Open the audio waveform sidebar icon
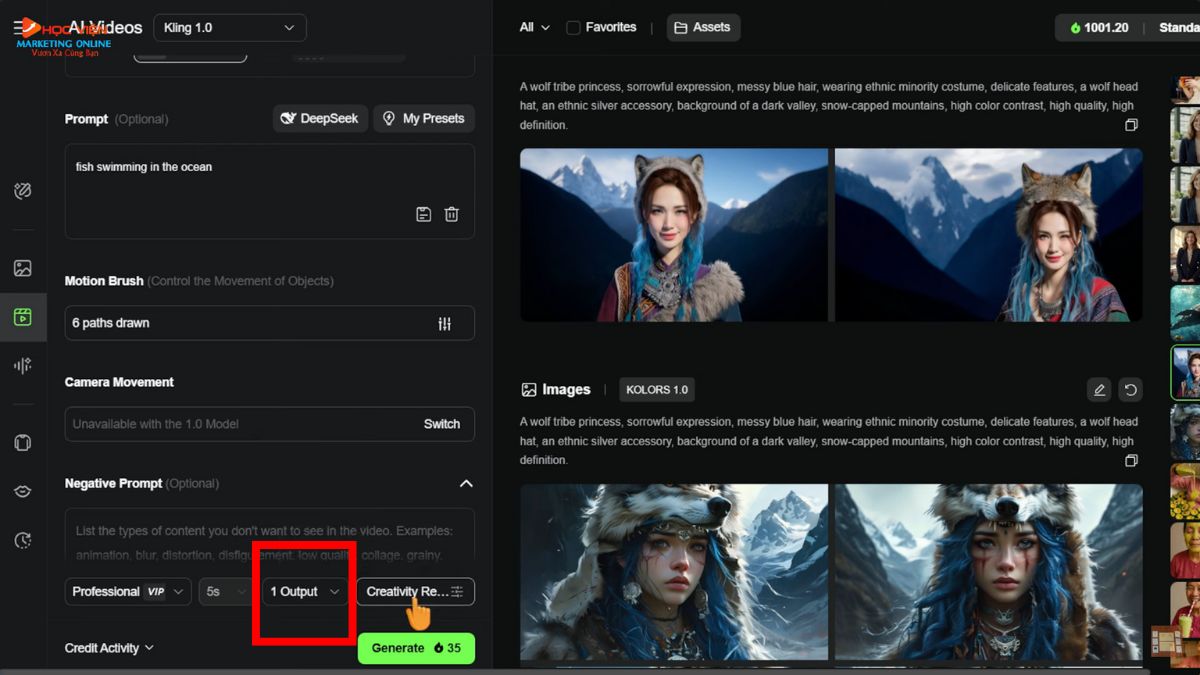1200x675 pixels. [23, 366]
